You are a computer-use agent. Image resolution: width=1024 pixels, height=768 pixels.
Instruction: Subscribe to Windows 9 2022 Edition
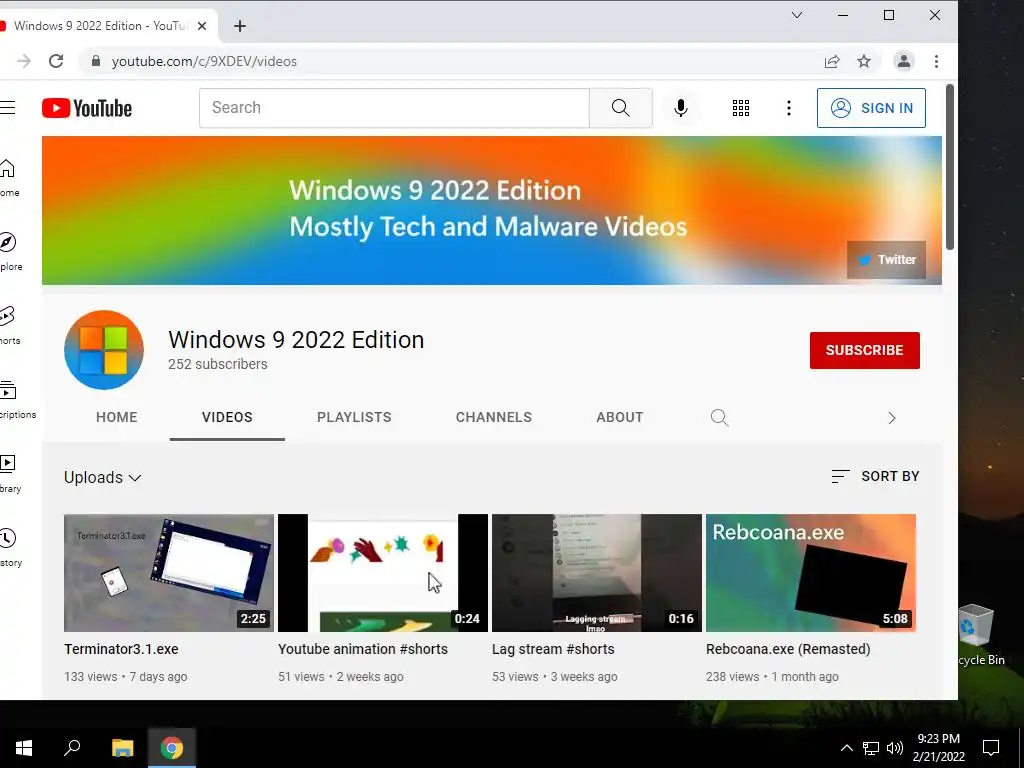coord(865,350)
